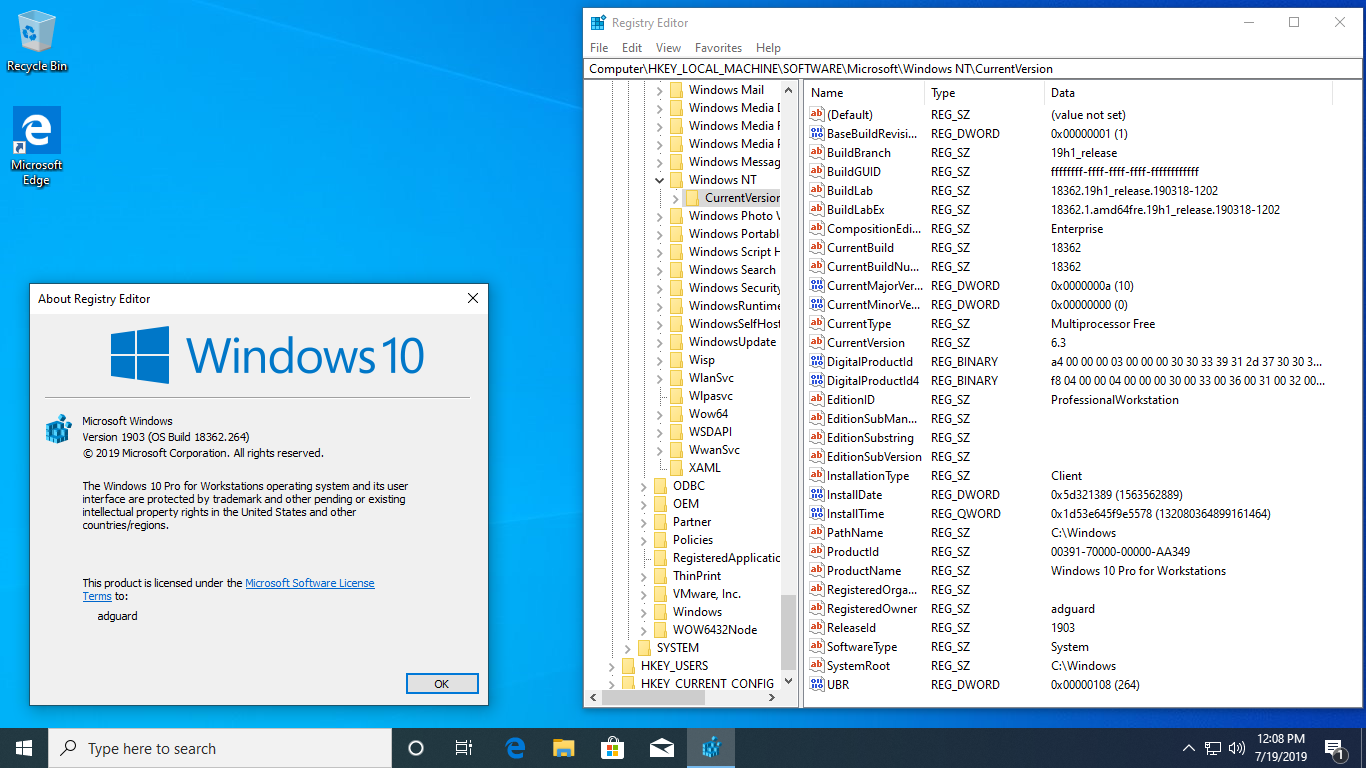Click the HKEY_USERS folder icon

pyautogui.click(x=628, y=666)
